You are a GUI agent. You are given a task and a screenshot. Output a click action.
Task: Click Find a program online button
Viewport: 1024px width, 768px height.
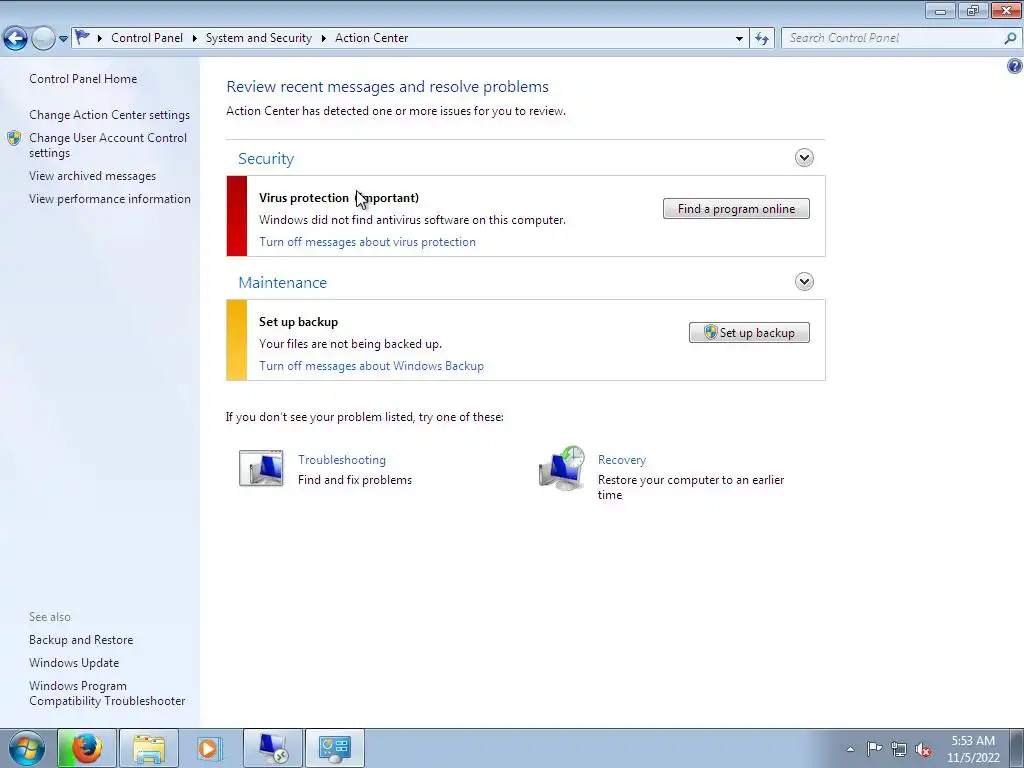pos(736,209)
